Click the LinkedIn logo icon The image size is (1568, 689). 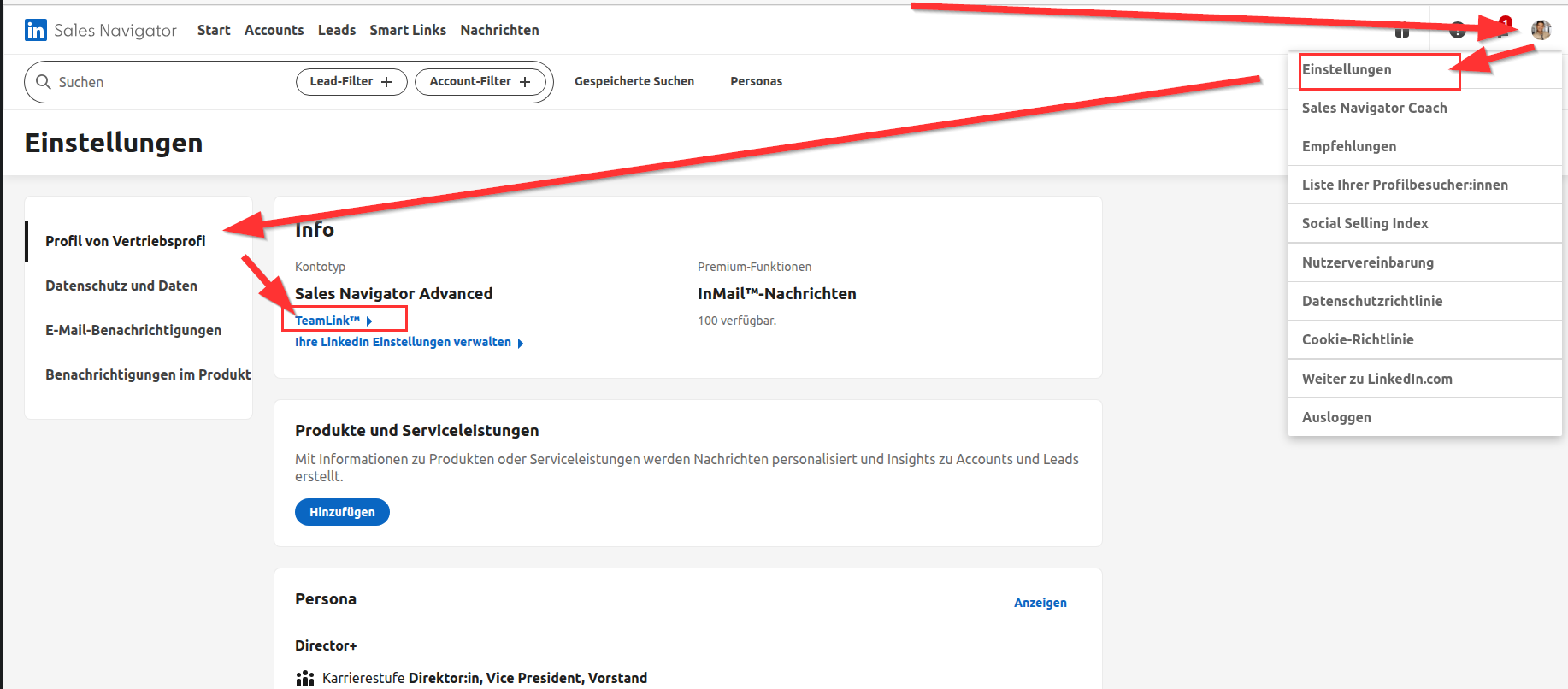point(36,30)
